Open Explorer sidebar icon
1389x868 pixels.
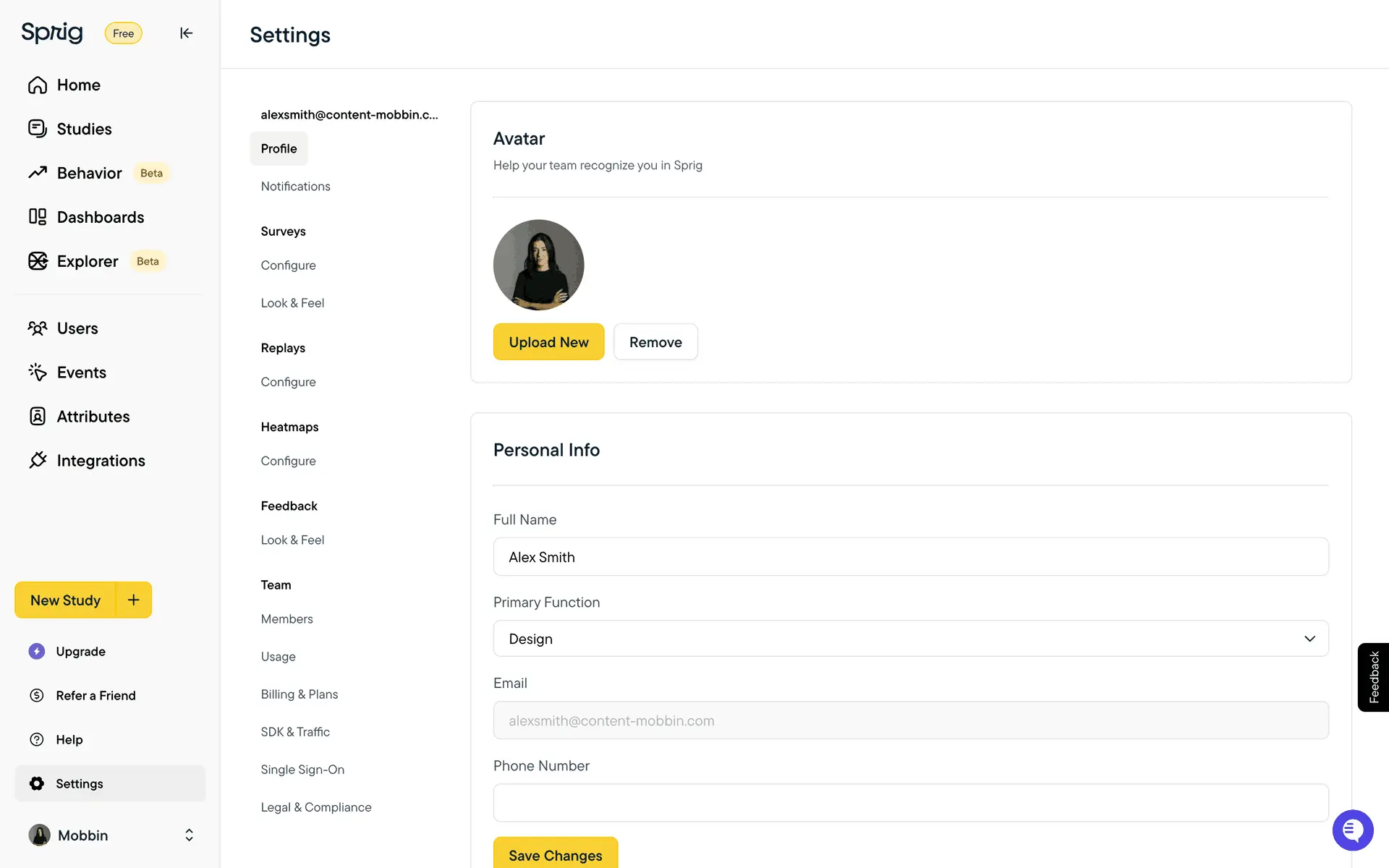click(38, 261)
